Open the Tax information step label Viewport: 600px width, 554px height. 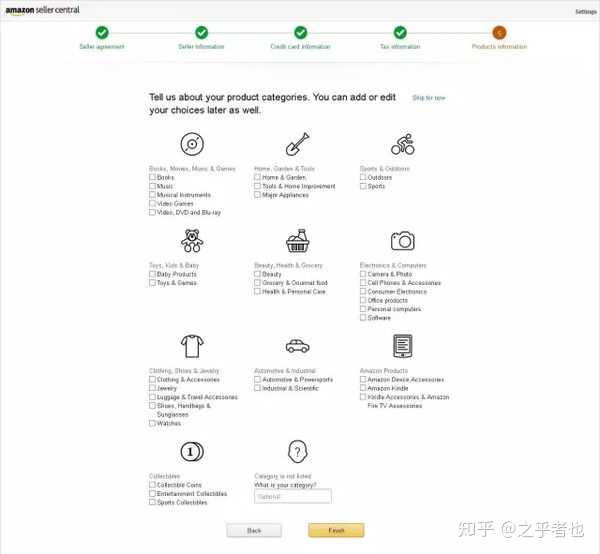[x=400, y=47]
